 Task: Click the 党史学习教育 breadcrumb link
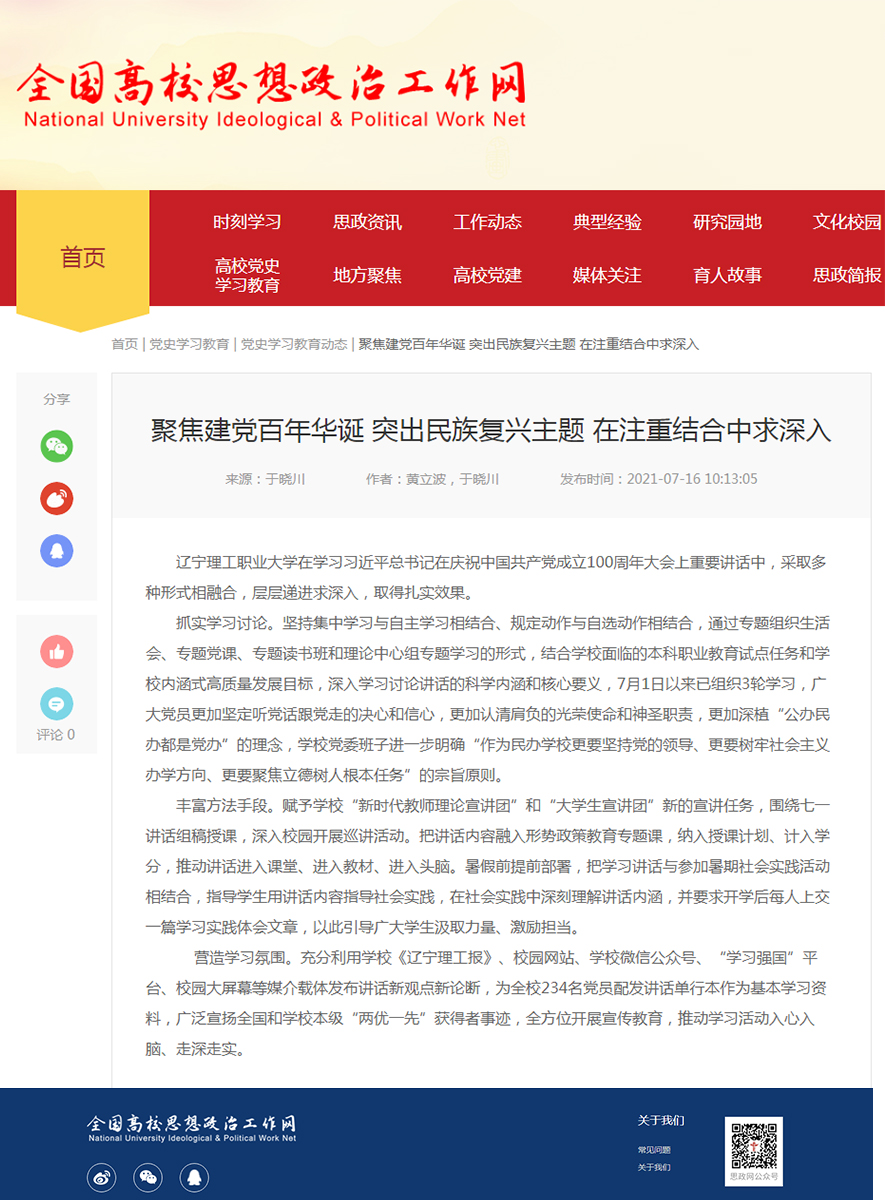tap(189, 344)
